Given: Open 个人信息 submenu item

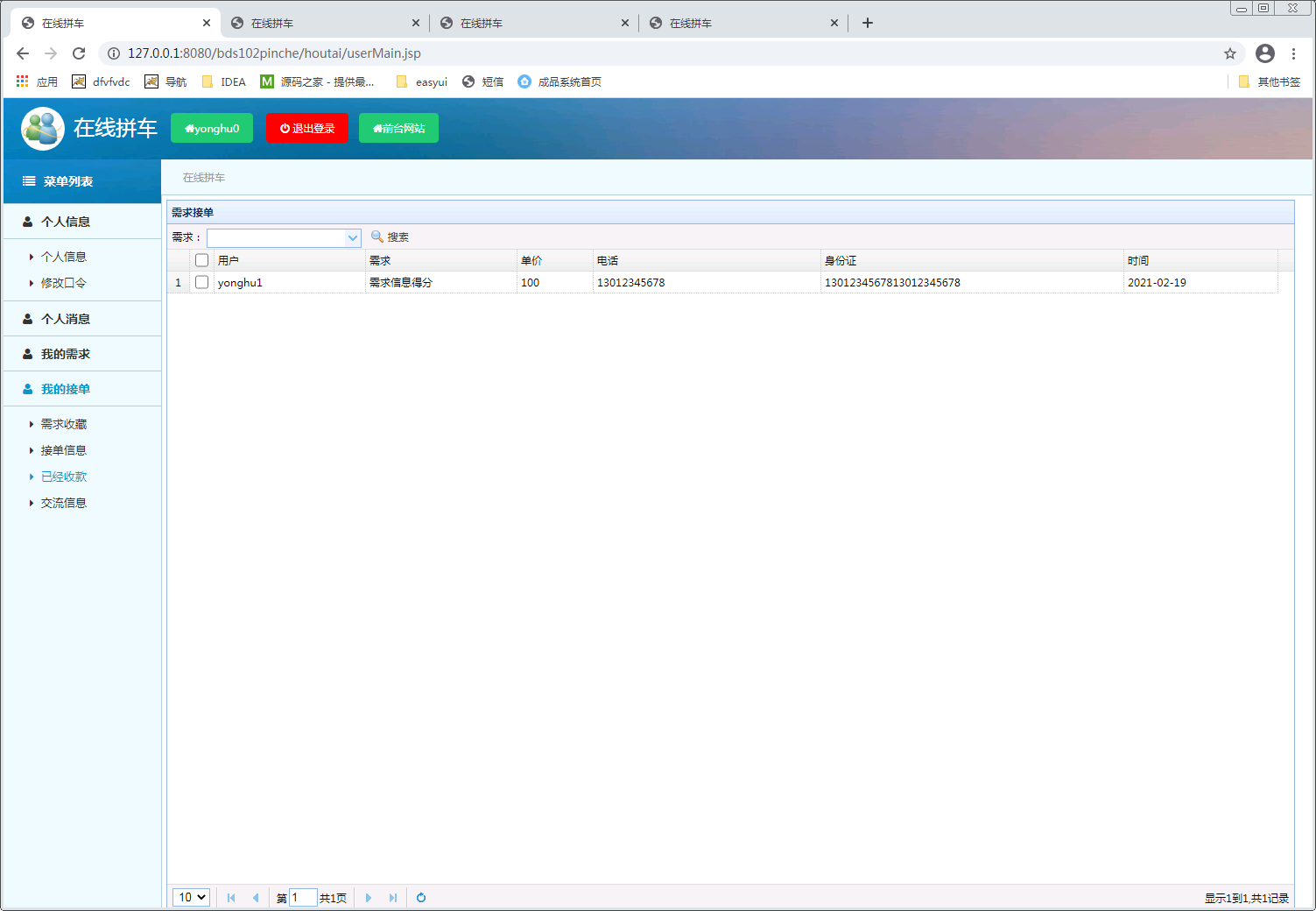Looking at the screenshot, I should point(64,257).
